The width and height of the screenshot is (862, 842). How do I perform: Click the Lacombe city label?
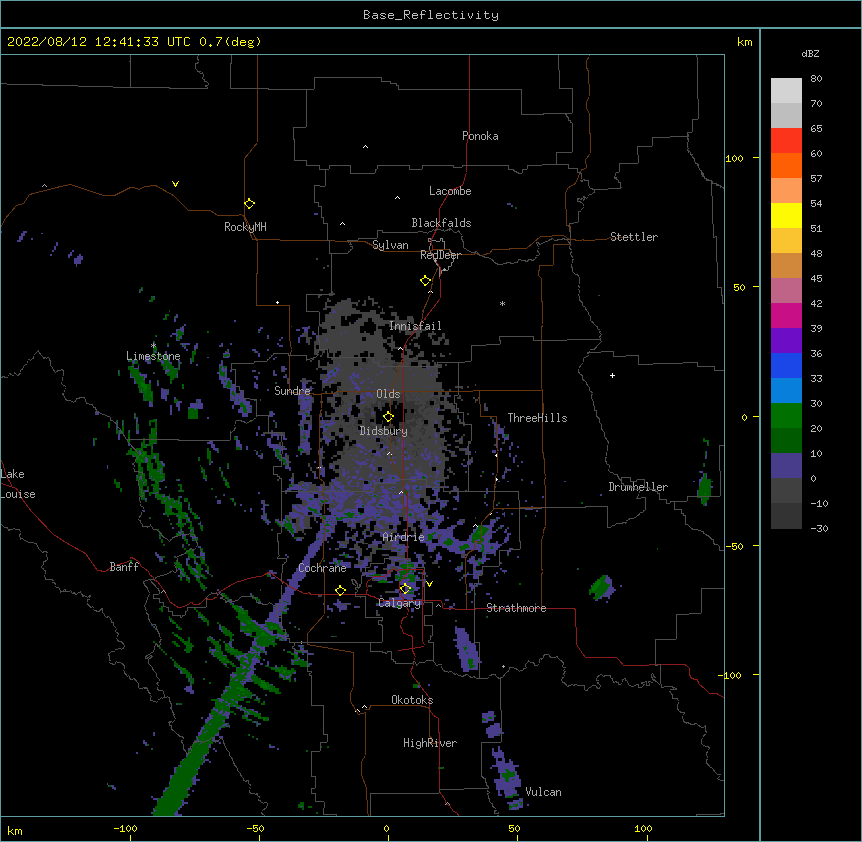coord(450,191)
